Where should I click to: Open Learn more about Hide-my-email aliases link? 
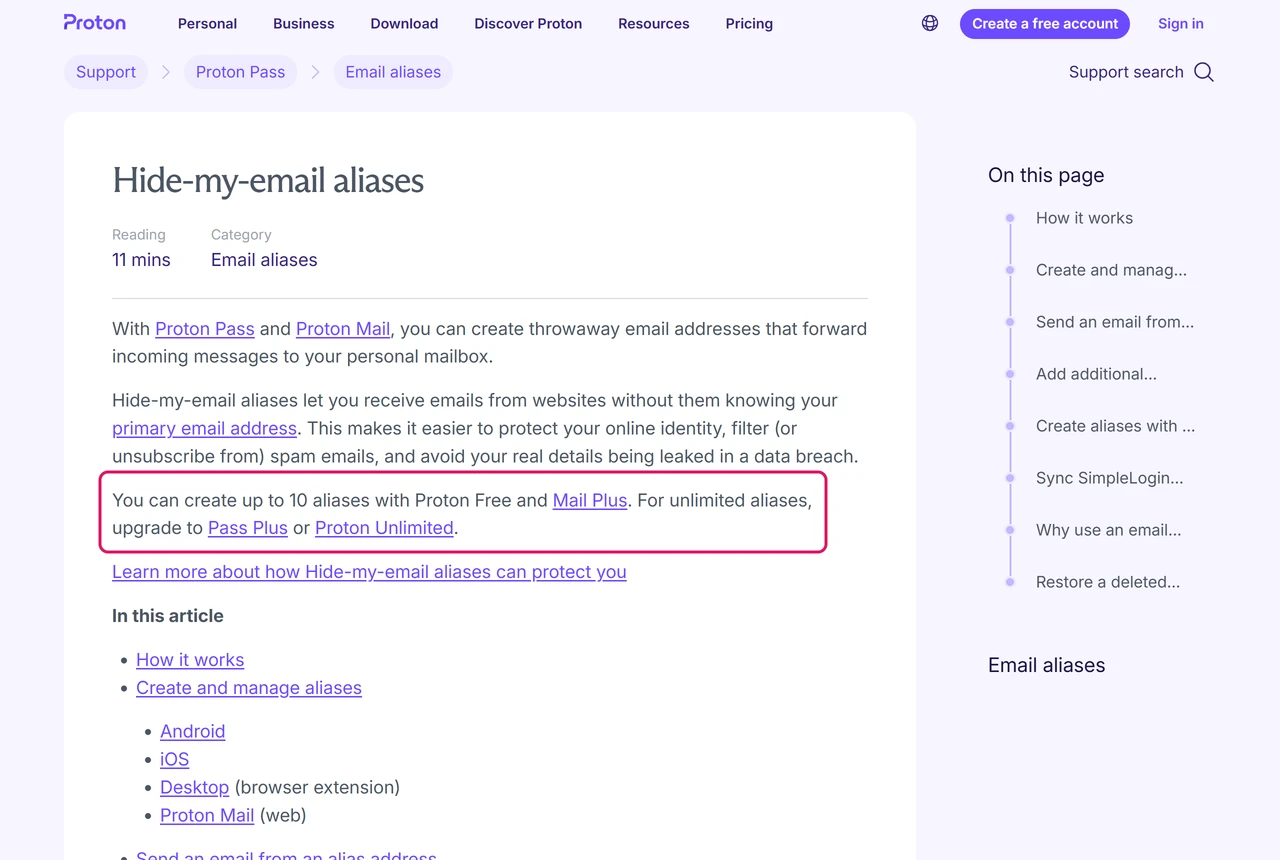(369, 572)
